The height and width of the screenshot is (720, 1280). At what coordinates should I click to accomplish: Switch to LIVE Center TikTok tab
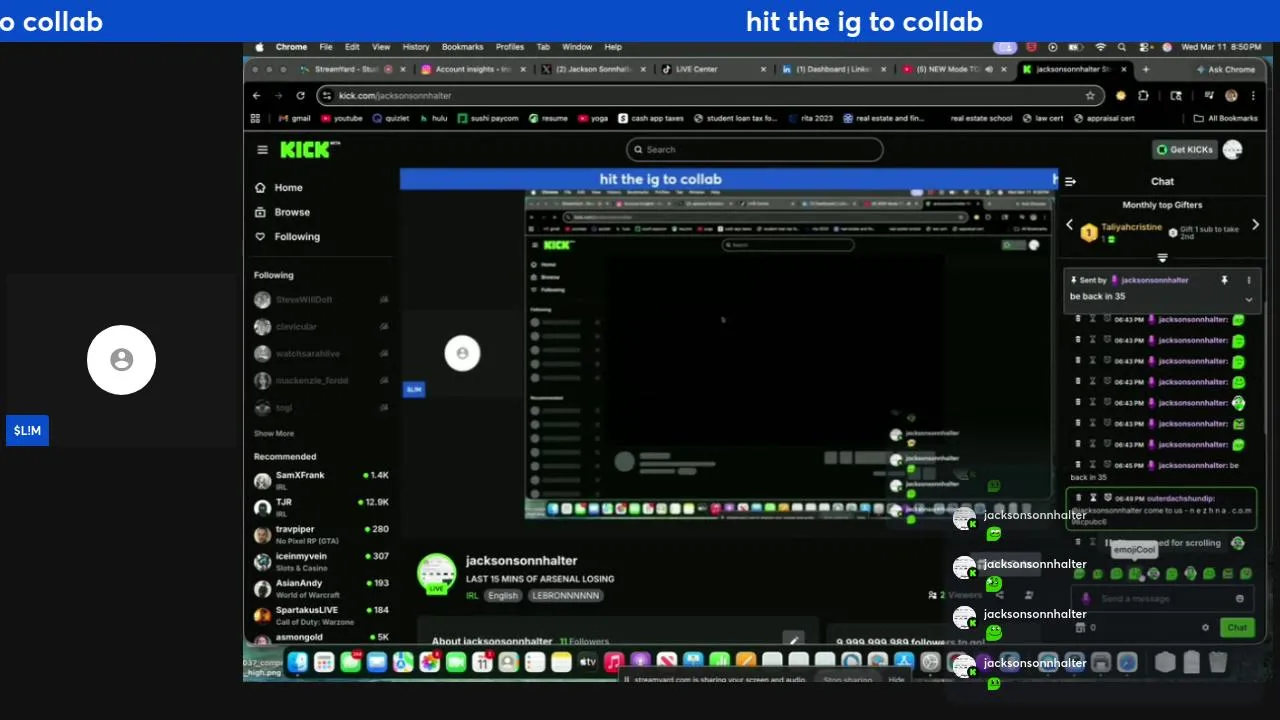click(713, 70)
